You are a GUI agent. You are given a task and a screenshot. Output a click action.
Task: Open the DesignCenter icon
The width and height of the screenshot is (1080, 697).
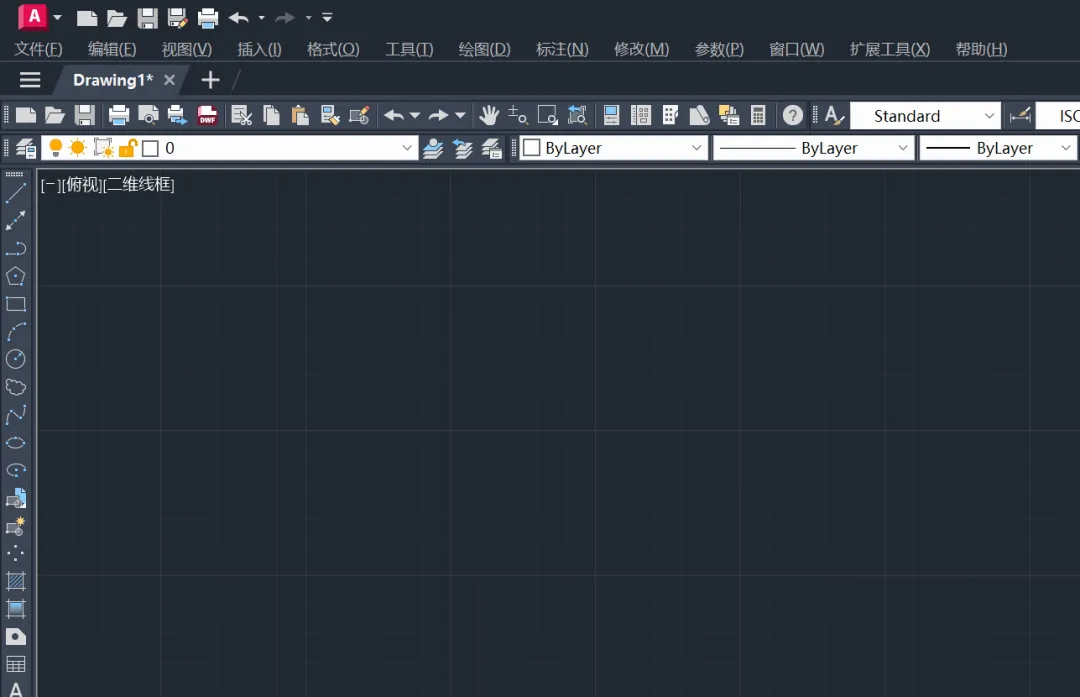641,115
